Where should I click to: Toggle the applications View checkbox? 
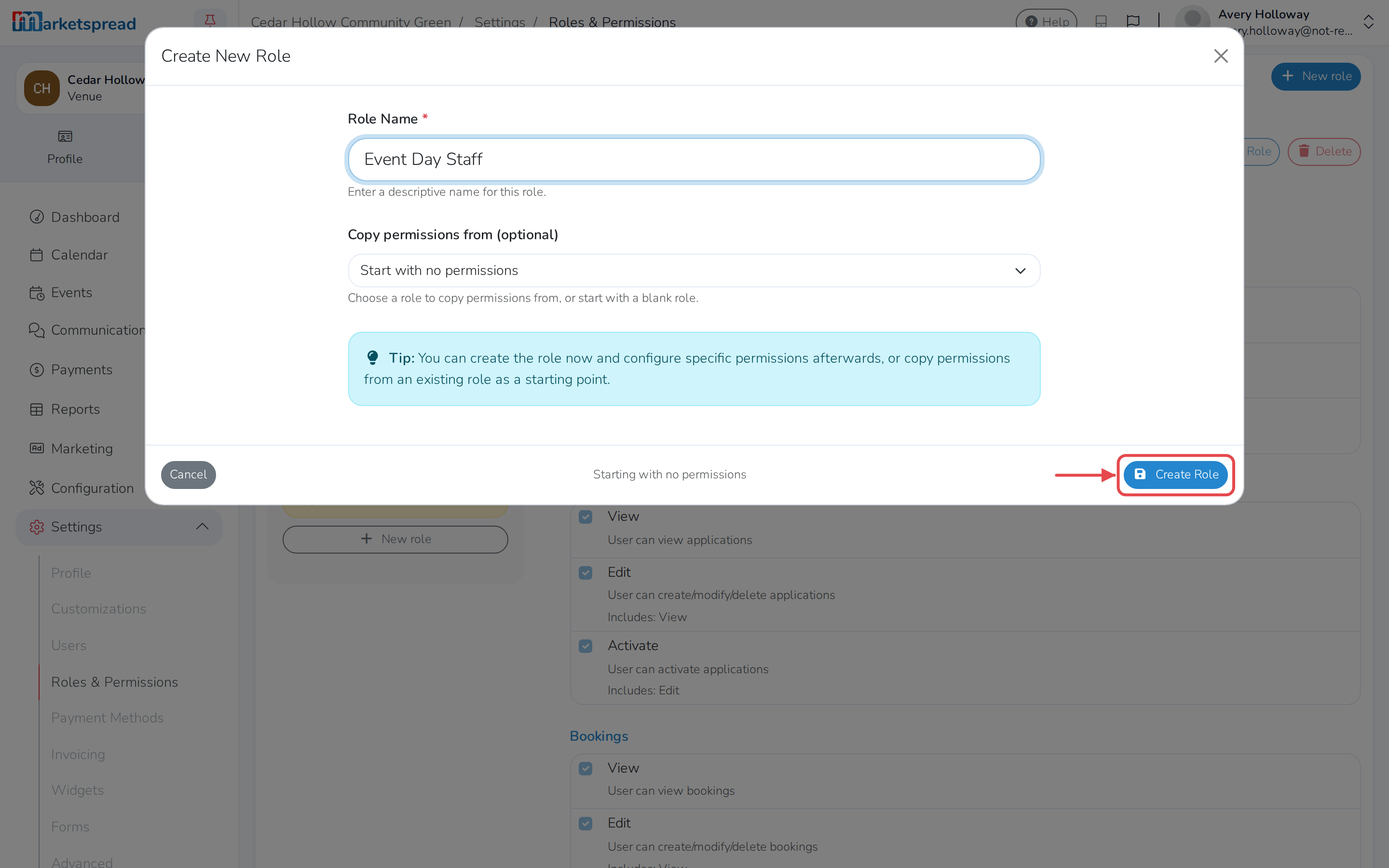click(586, 516)
